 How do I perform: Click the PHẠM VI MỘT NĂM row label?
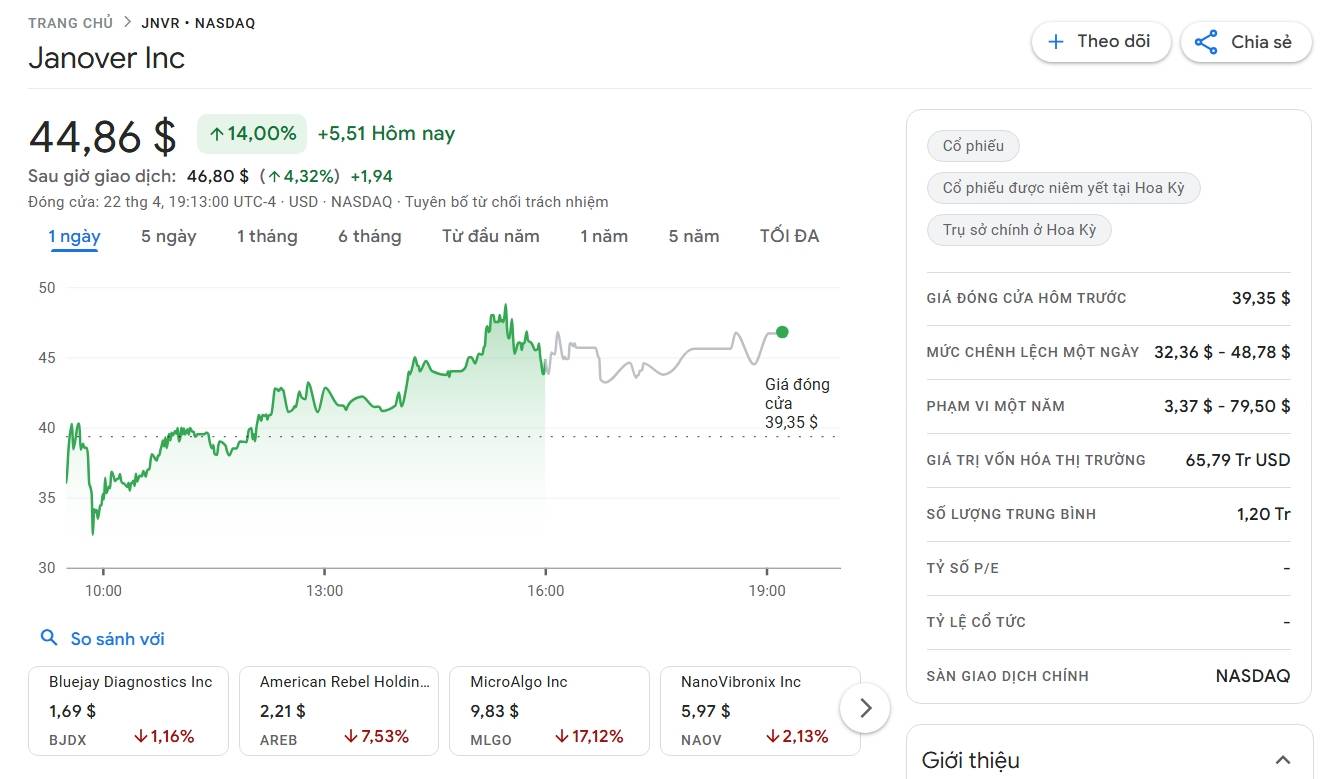pos(996,406)
